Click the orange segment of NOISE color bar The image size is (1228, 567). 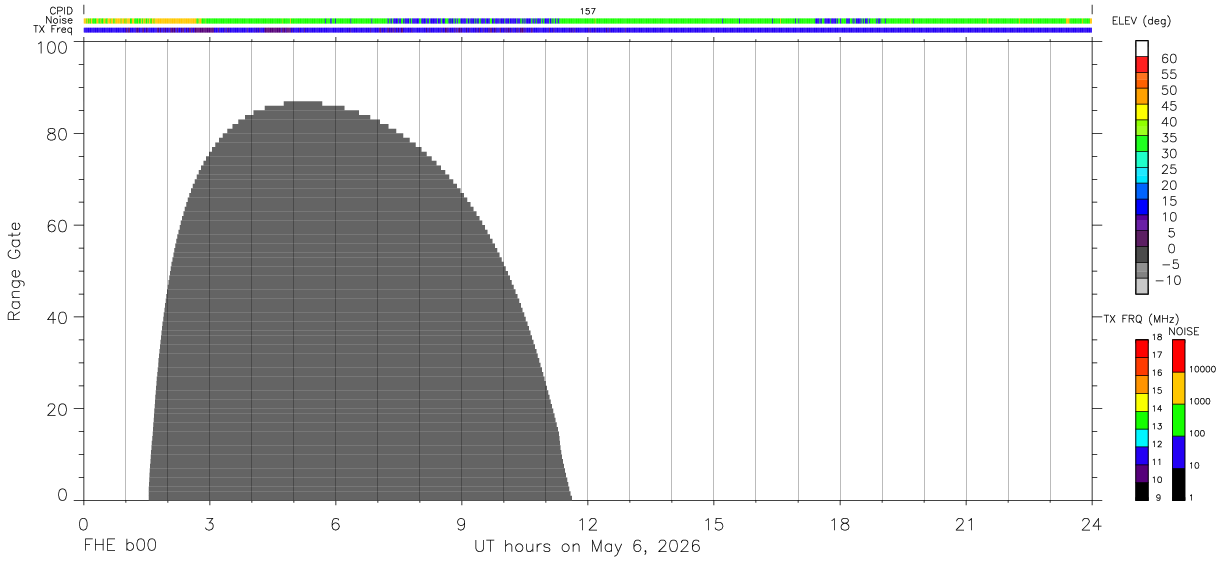1179,388
